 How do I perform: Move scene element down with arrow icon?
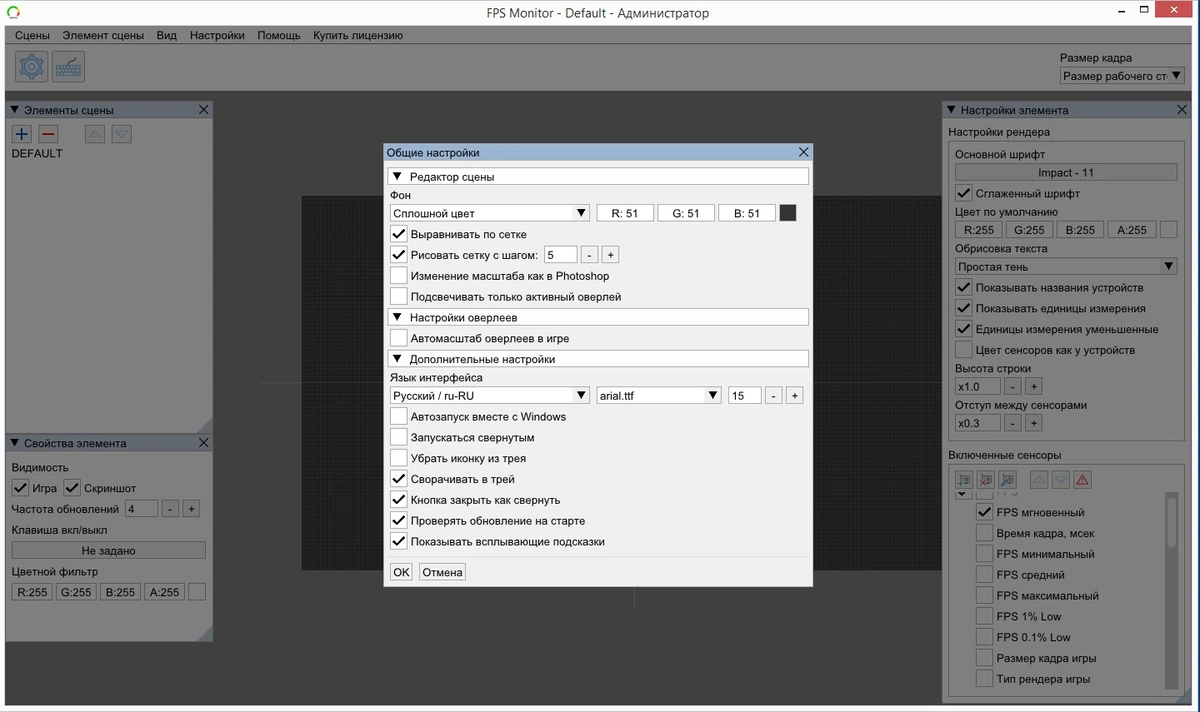[121, 134]
